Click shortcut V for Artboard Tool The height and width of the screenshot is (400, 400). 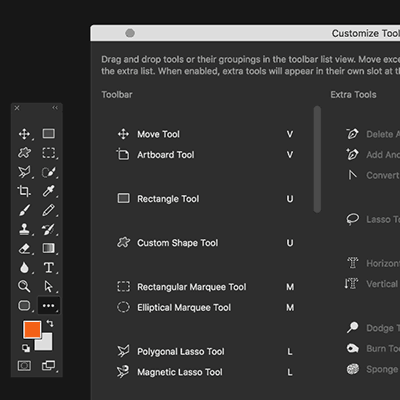pyautogui.click(x=290, y=155)
